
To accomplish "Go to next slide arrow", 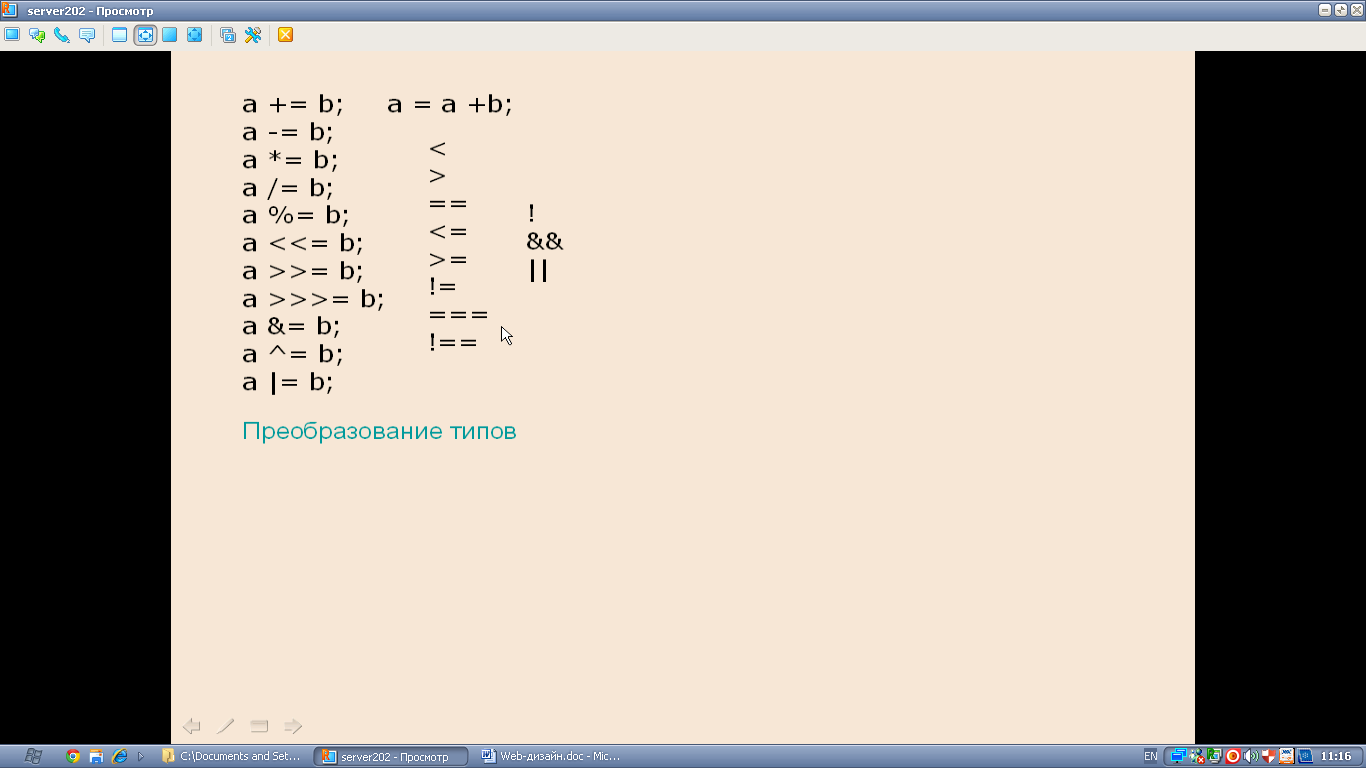I will tap(293, 726).
